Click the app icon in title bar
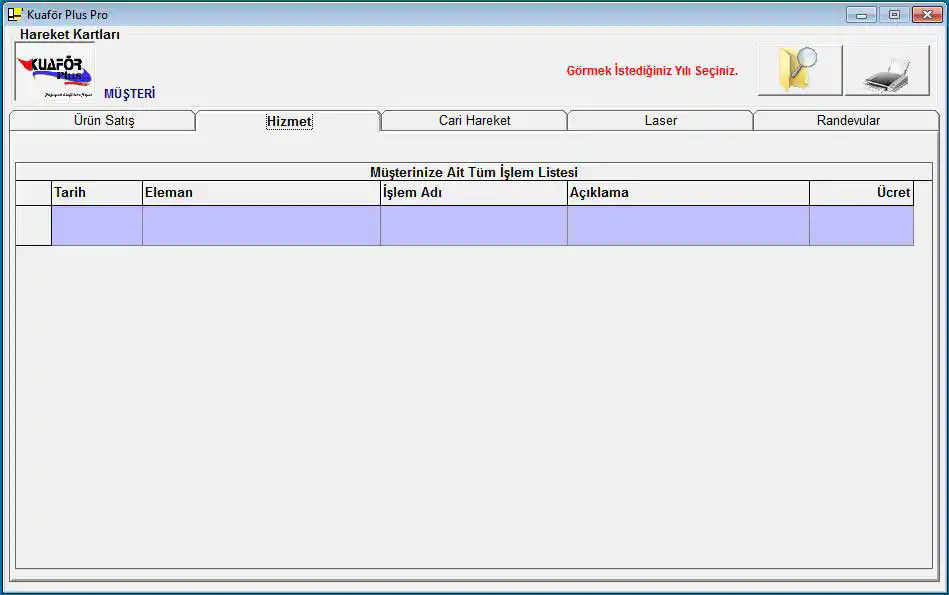 (15, 15)
